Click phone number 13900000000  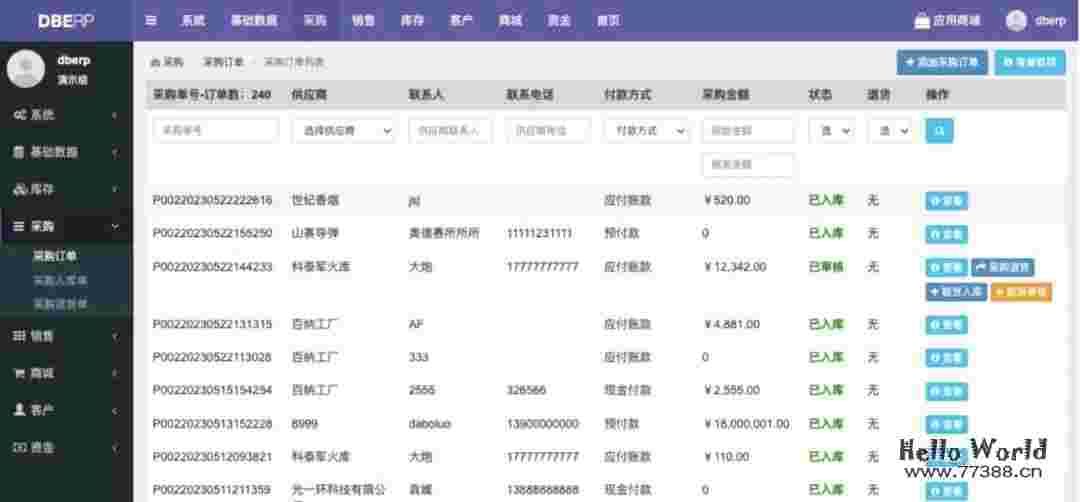point(542,423)
